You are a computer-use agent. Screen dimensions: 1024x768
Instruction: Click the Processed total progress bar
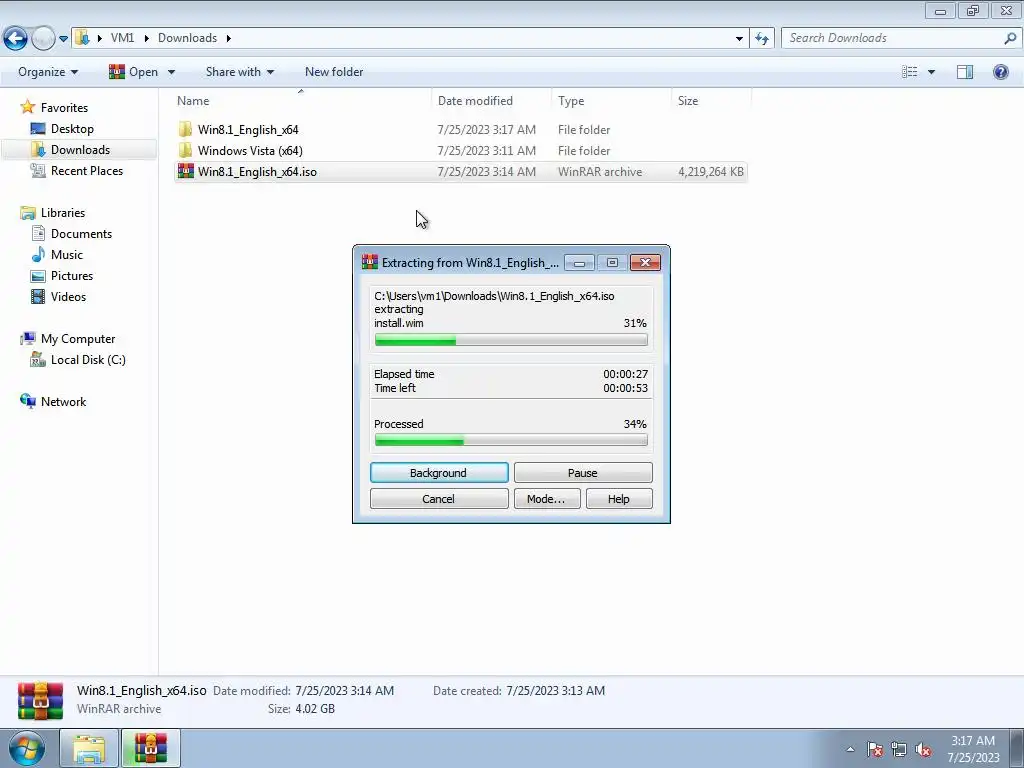click(511, 441)
